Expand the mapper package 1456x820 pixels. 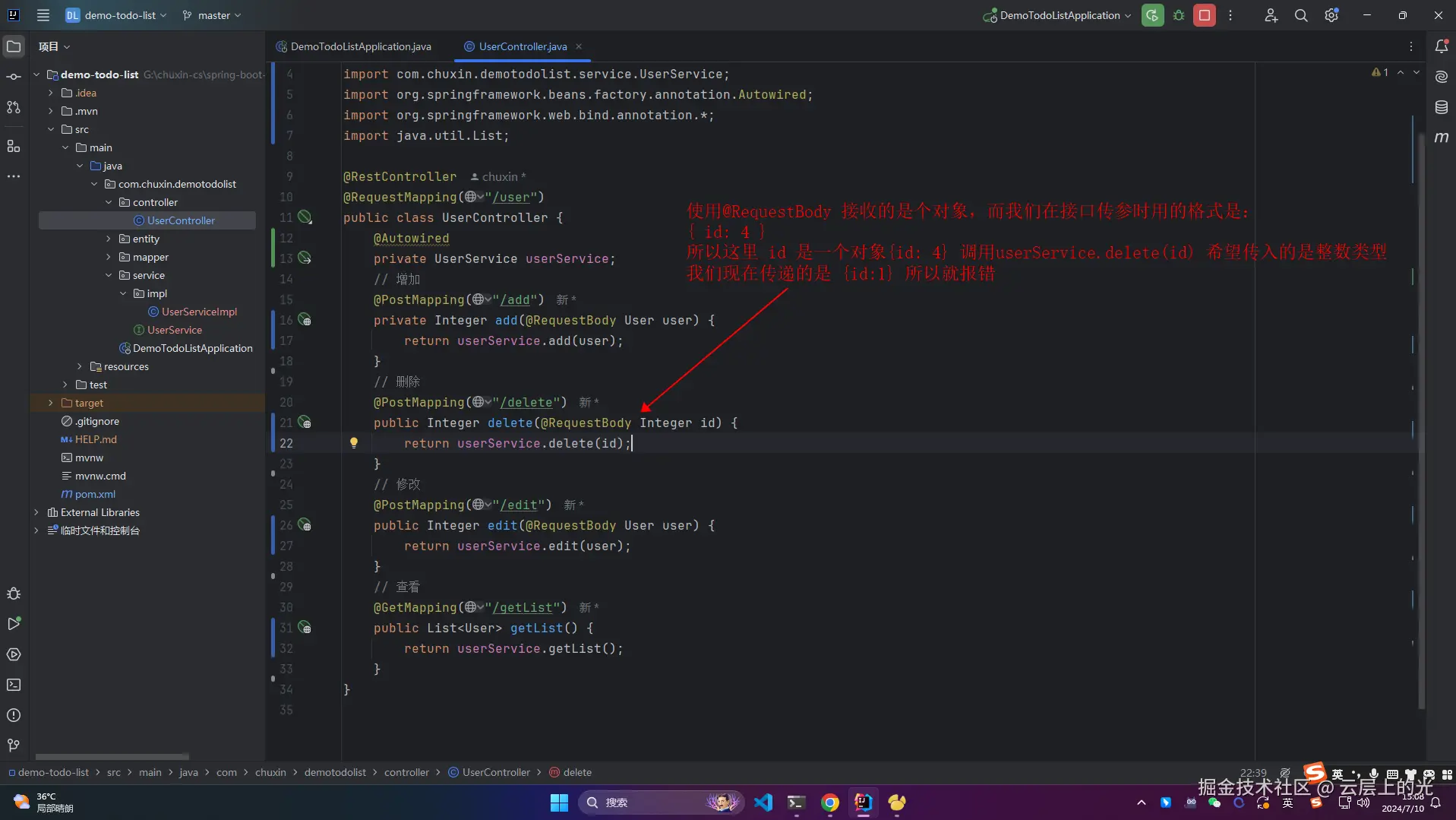(x=109, y=257)
